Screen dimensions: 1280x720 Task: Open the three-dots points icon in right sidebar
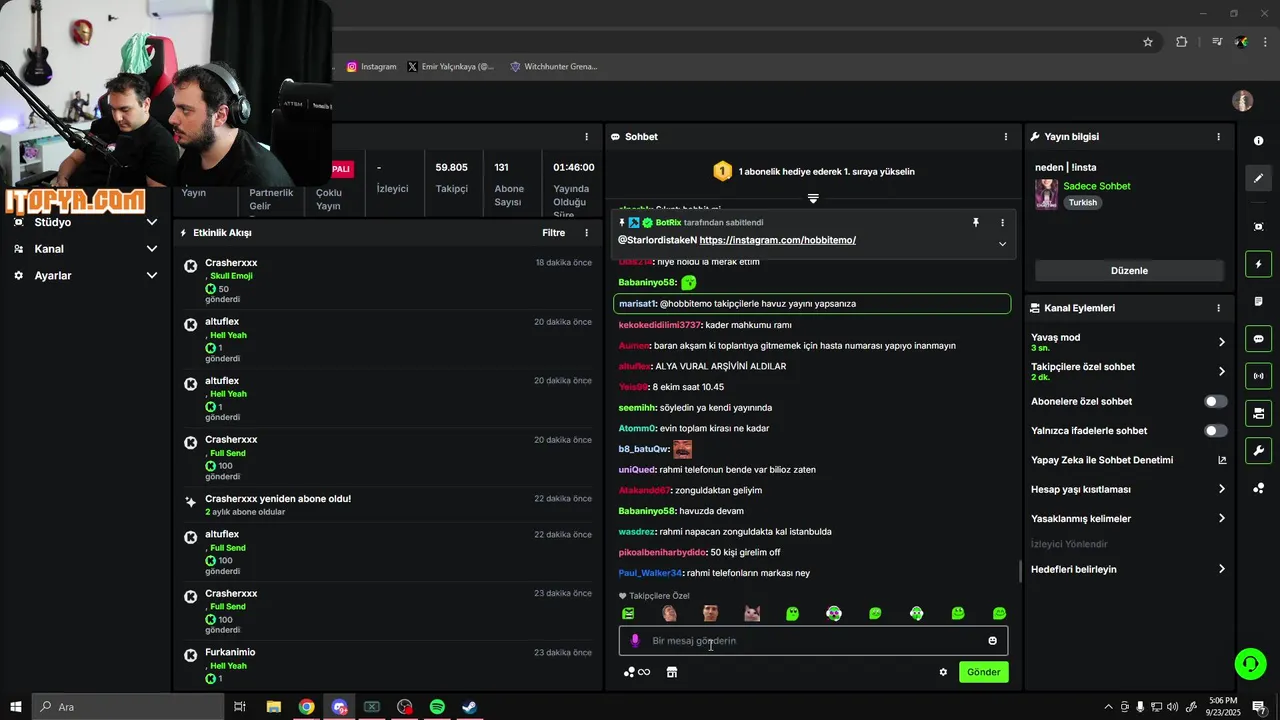tap(1258, 488)
